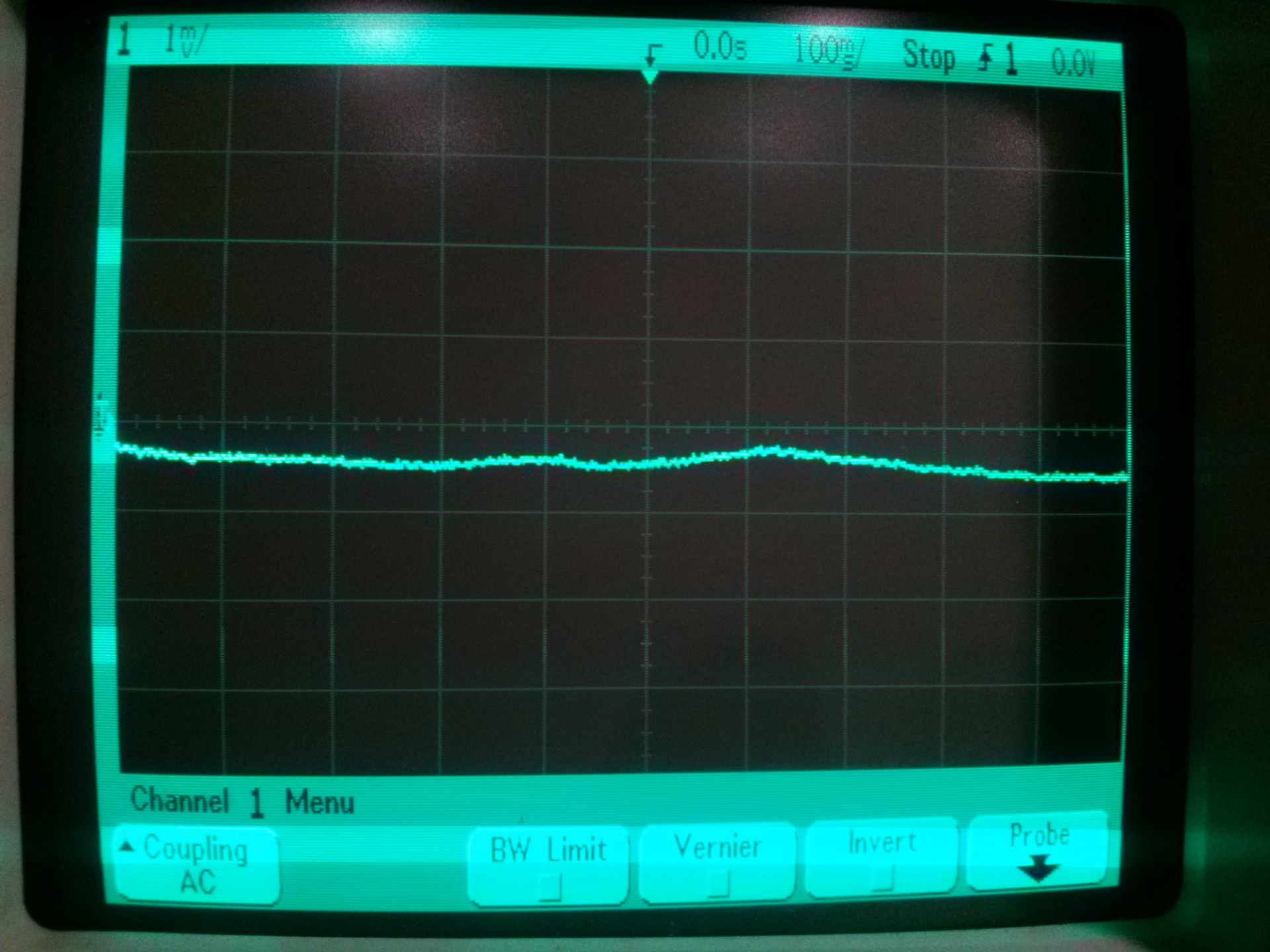Click the Stop acquisition status
The width and height of the screenshot is (1270, 952).
point(929,57)
